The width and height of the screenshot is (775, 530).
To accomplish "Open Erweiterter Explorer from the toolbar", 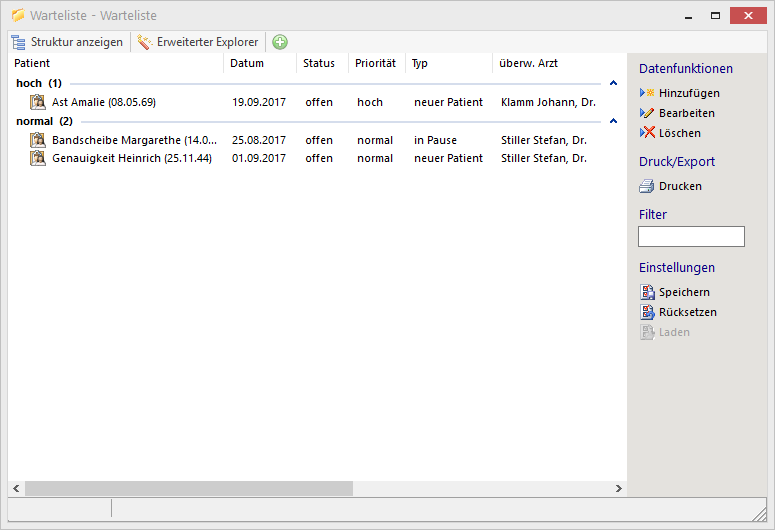I will coord(198,42).
